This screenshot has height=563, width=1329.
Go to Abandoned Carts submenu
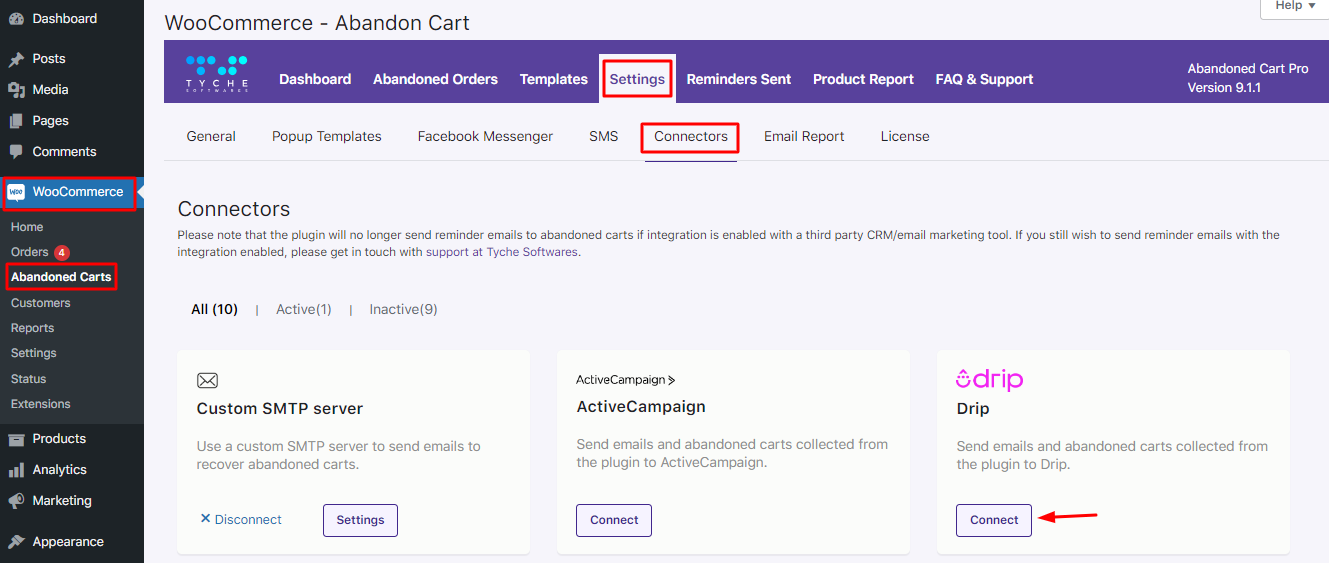point(61,277)
